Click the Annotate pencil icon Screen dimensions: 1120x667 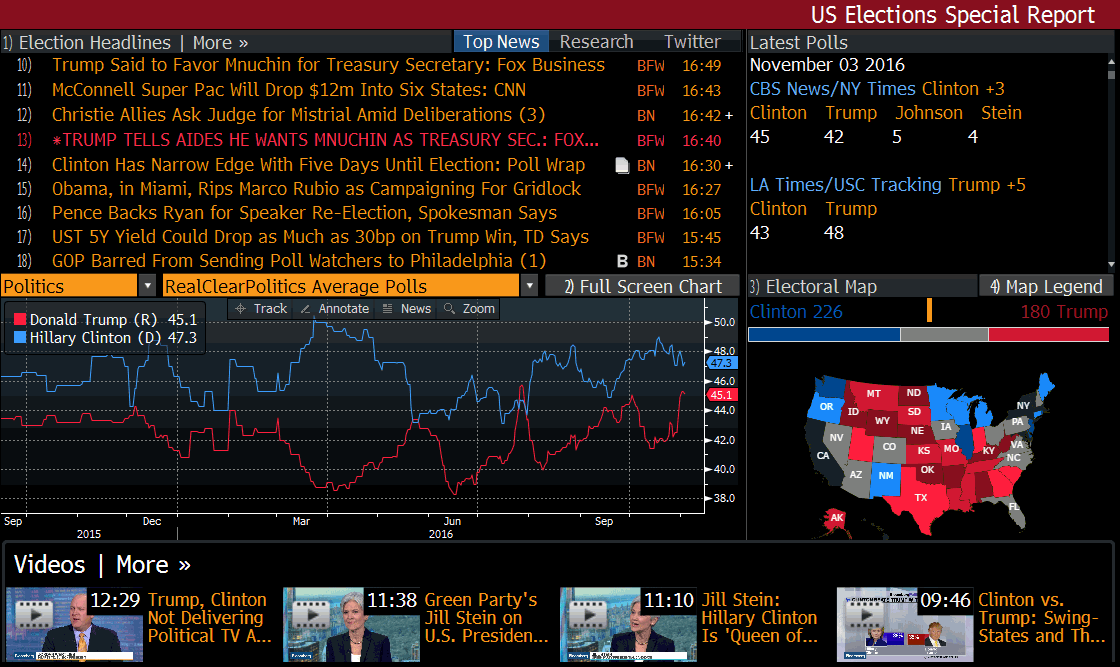306,309
